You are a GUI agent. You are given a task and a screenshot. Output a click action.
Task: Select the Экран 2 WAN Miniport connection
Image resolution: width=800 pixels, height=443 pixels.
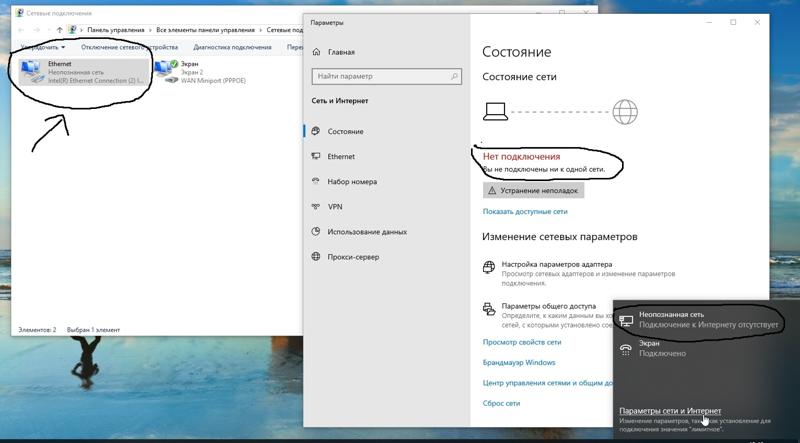pyautogui.click(x=200, y=72)
